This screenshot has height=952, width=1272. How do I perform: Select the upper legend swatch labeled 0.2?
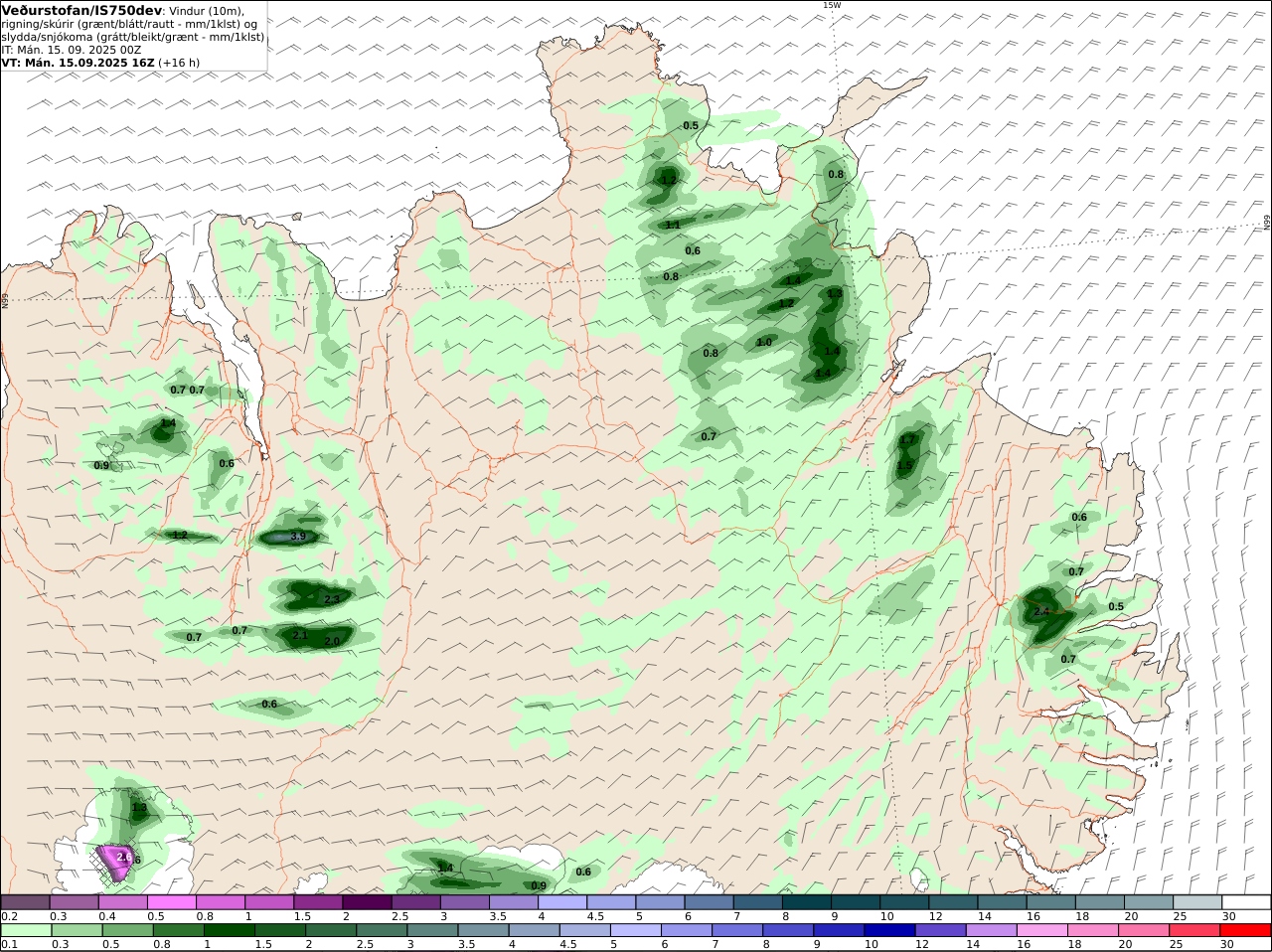click(x=25, y=901)
